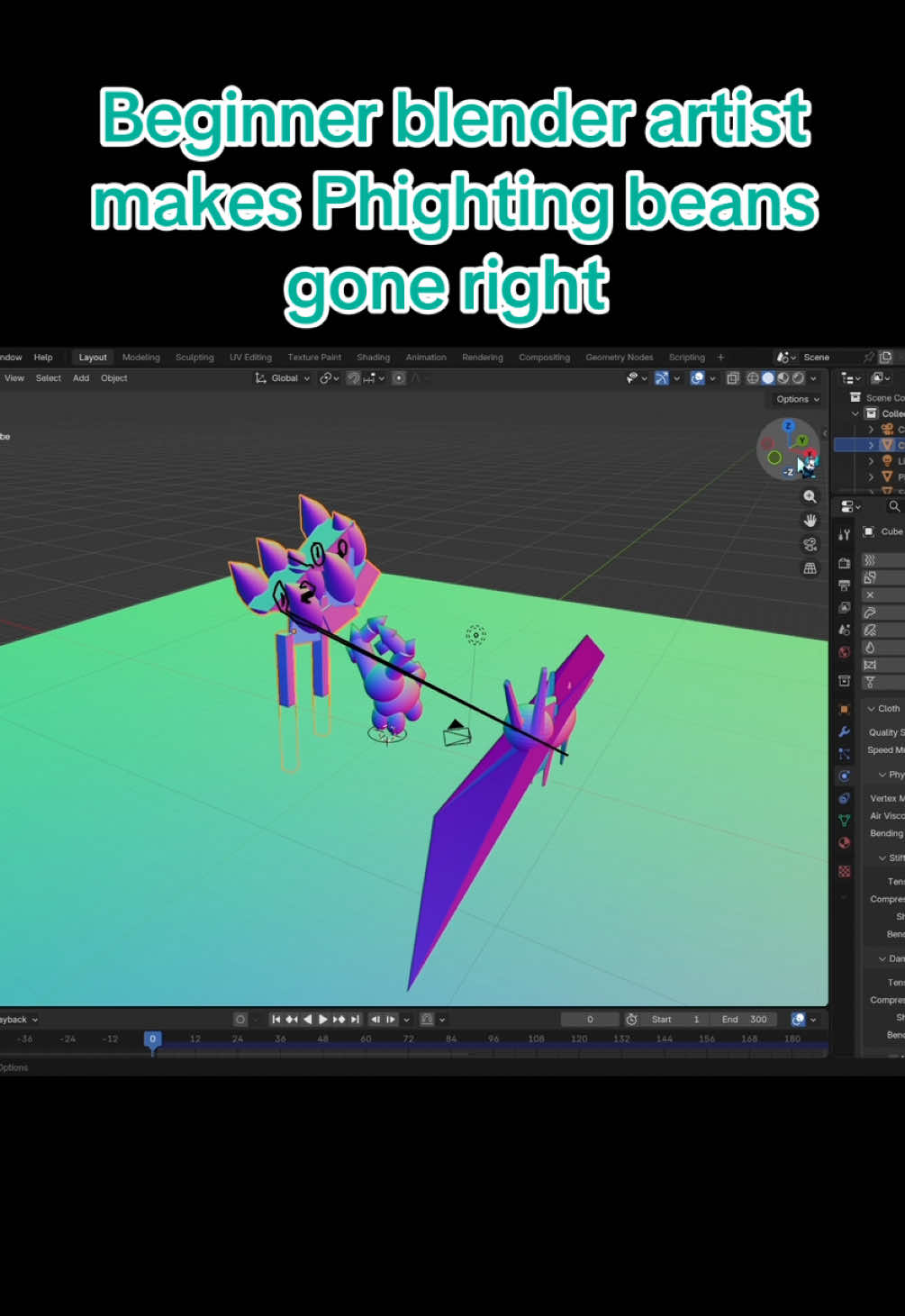The width and height of the screenshot is (905, 1316).
Task: Click the End frame 300 field
Action: pos(744,1020)
